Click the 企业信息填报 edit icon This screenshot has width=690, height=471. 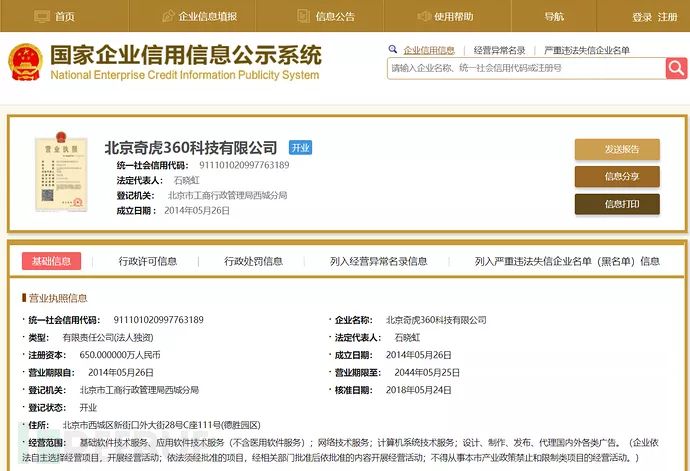point(168,16)
